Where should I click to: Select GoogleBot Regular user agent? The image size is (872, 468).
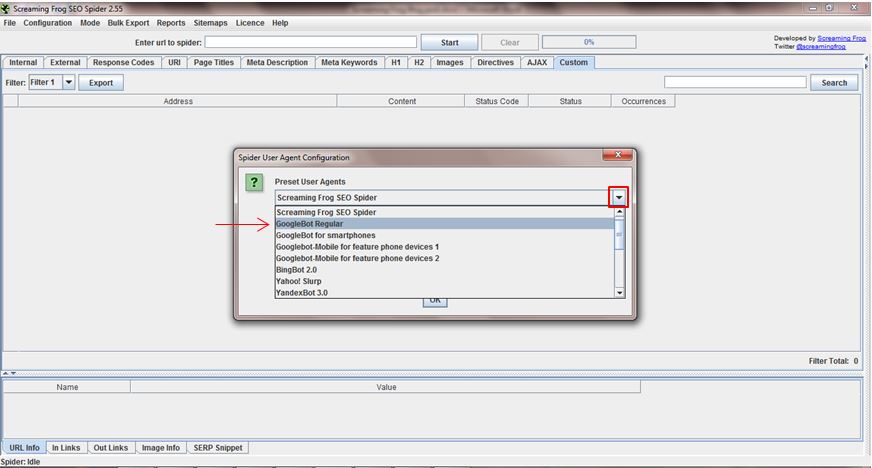point(445,224)
